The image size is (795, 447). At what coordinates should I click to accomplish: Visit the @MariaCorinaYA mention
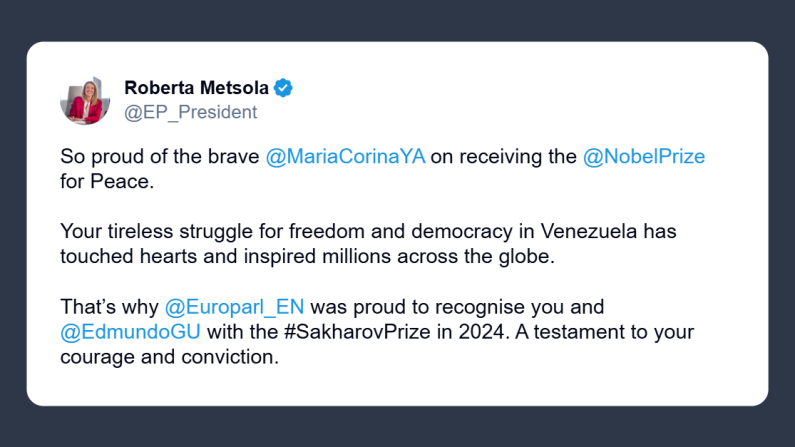click(347, 158)
